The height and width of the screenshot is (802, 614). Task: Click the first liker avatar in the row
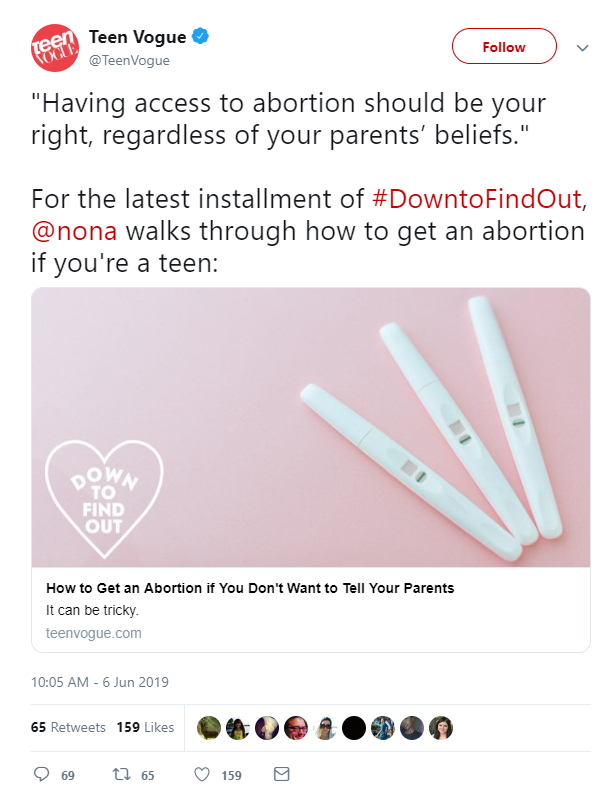pyautogui.click(x=210, y=727)
